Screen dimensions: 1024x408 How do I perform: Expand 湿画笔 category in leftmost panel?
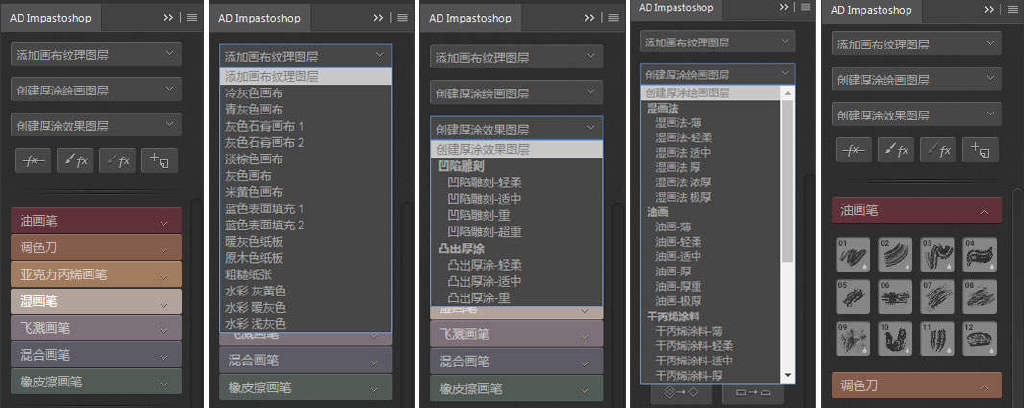pos(97,302)
